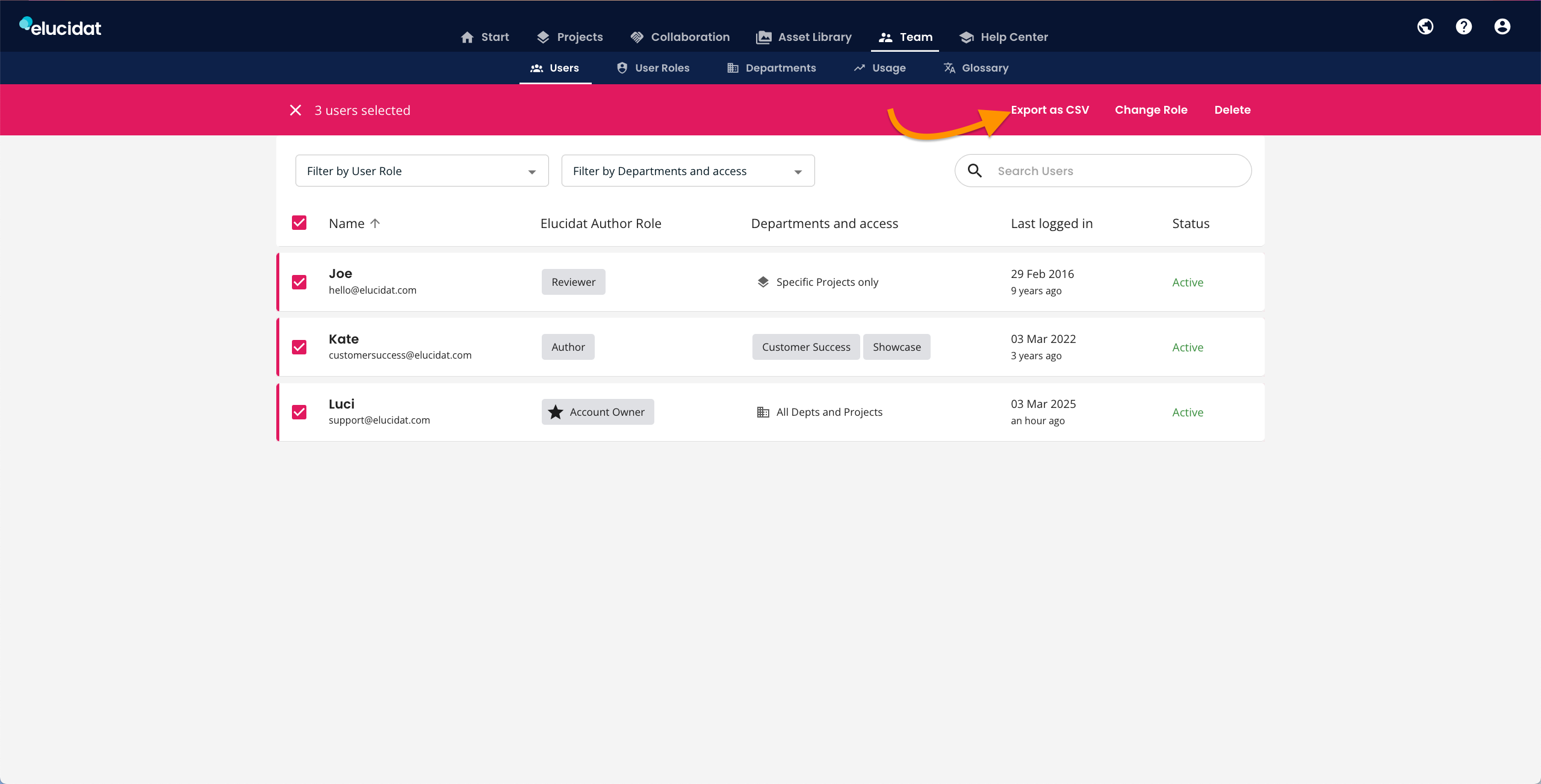Click Change Role
This screenshot has width=1541, height=784.
click(x=1151, y=110)
